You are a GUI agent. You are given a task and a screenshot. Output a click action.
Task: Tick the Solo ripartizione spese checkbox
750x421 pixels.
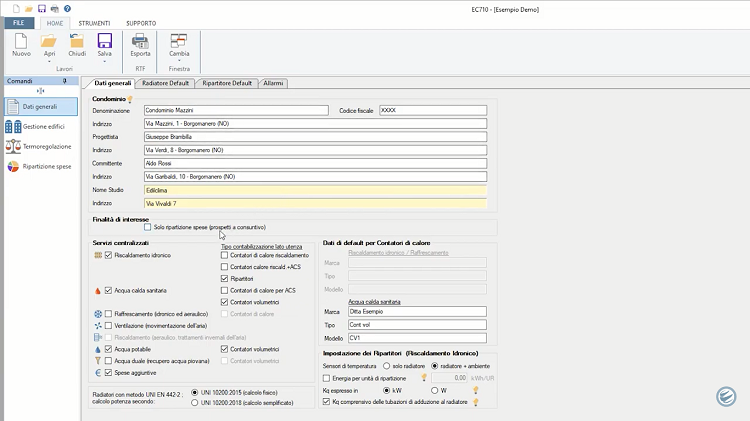(x=148, y=227)
